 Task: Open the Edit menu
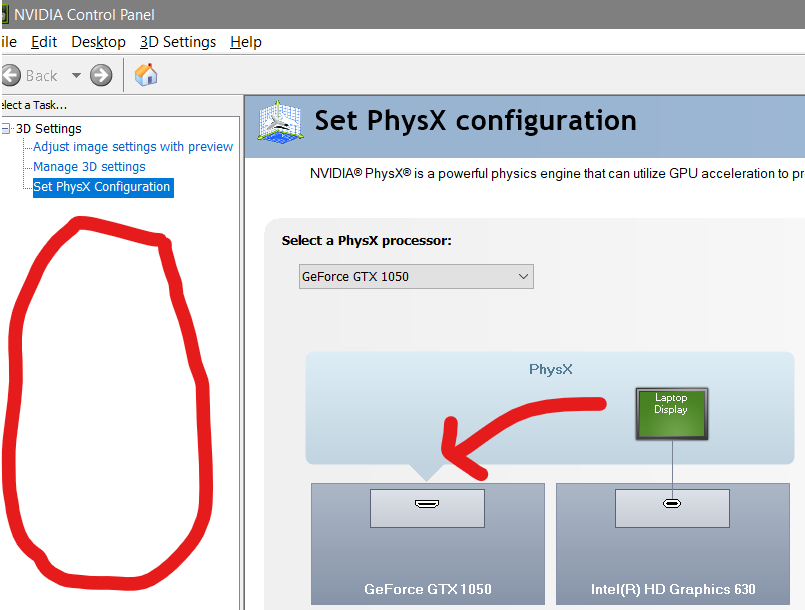[44, 42]
